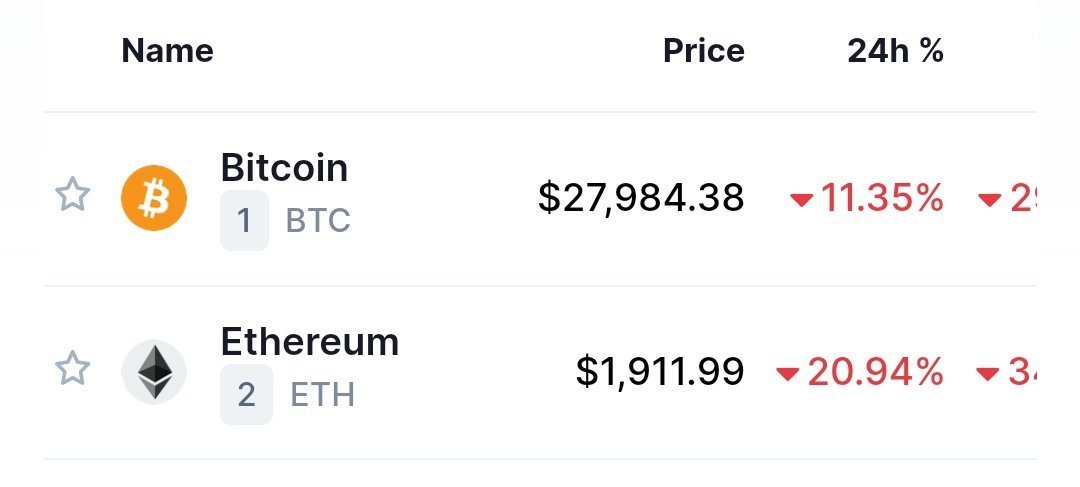The image size is (1080, 487).
Task: Click the Ethereum diamond logo icon
Action: pyautogui.click(x=154, y=371)
